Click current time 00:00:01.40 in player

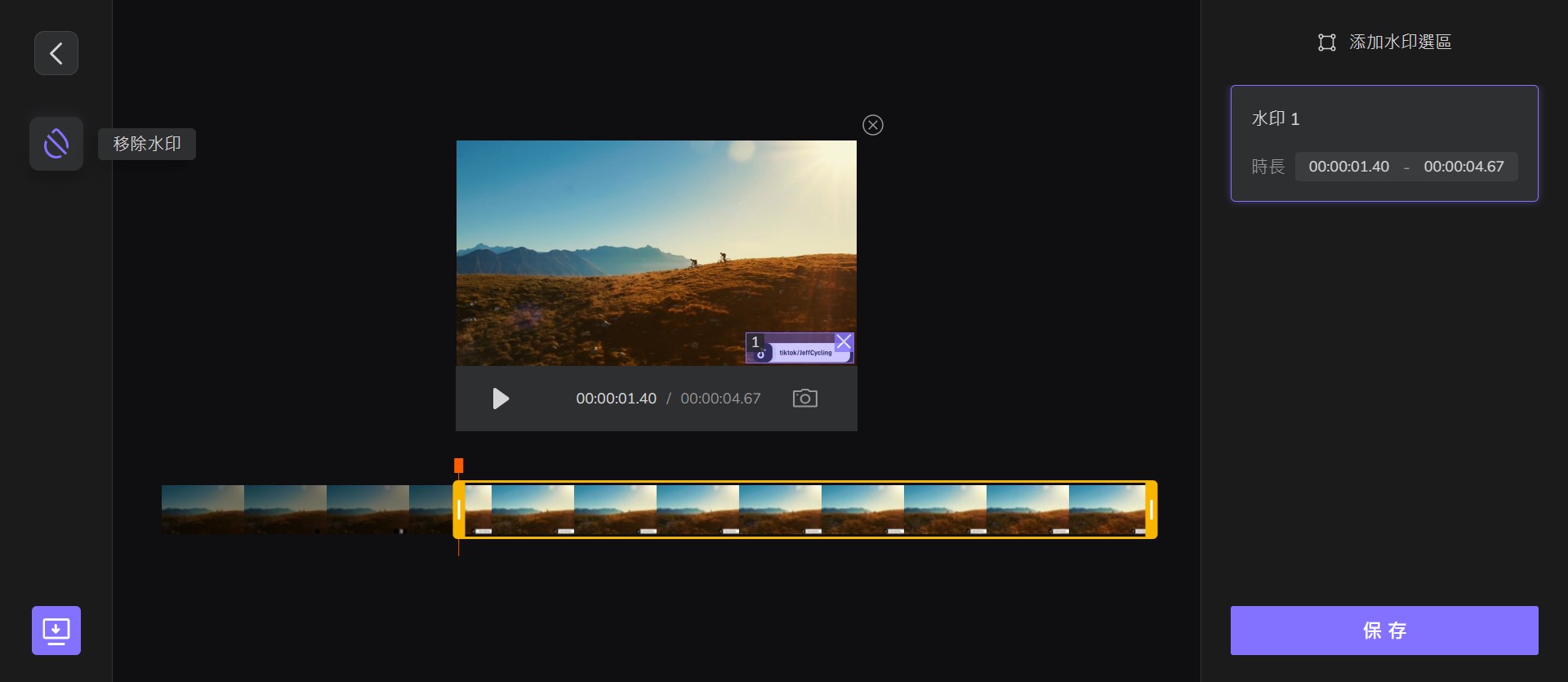[617, 399]
